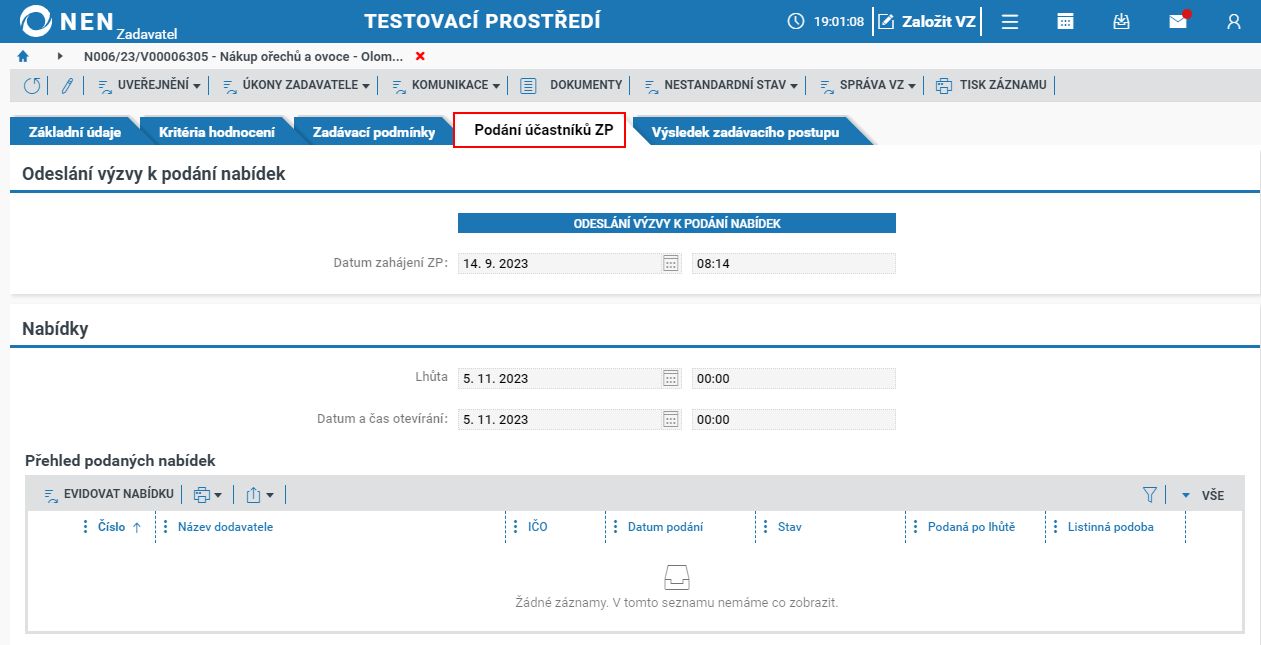Click the breadcrumb arrow next to home
1261x645 pixels.
click(60, 56)
